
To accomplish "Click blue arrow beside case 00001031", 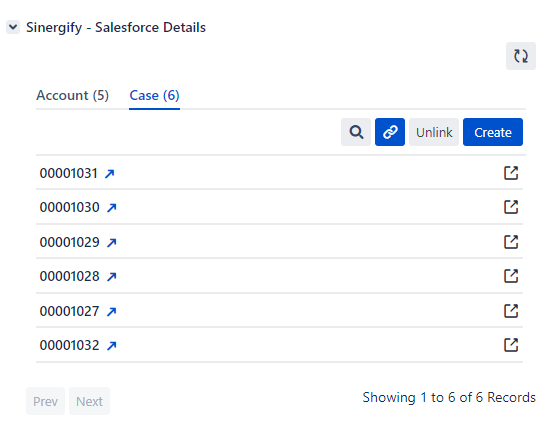I will [110, 174].
